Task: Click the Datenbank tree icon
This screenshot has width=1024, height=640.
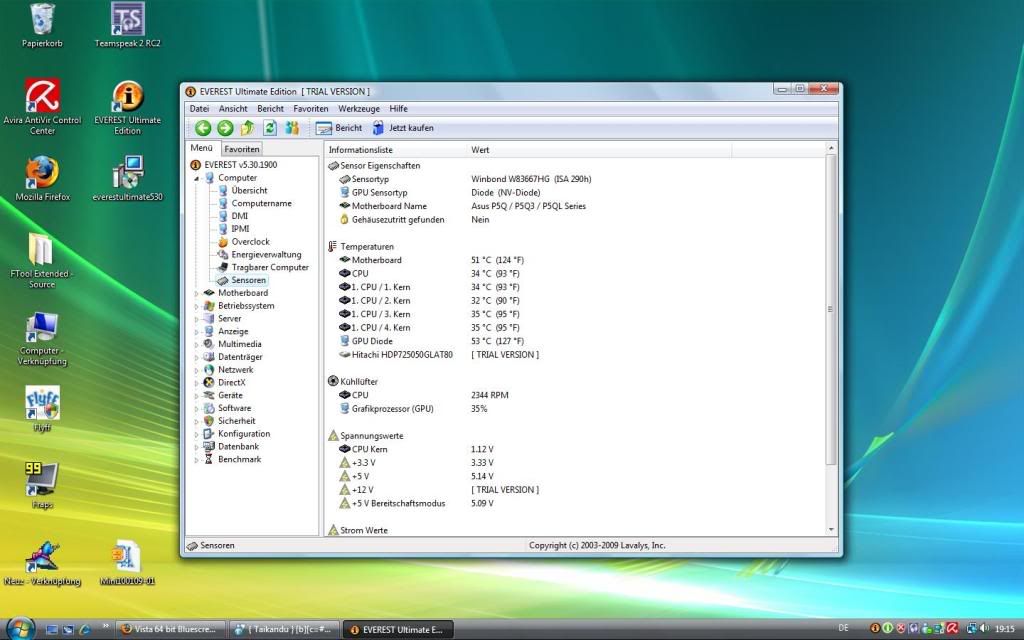Action: coord(209,447)
